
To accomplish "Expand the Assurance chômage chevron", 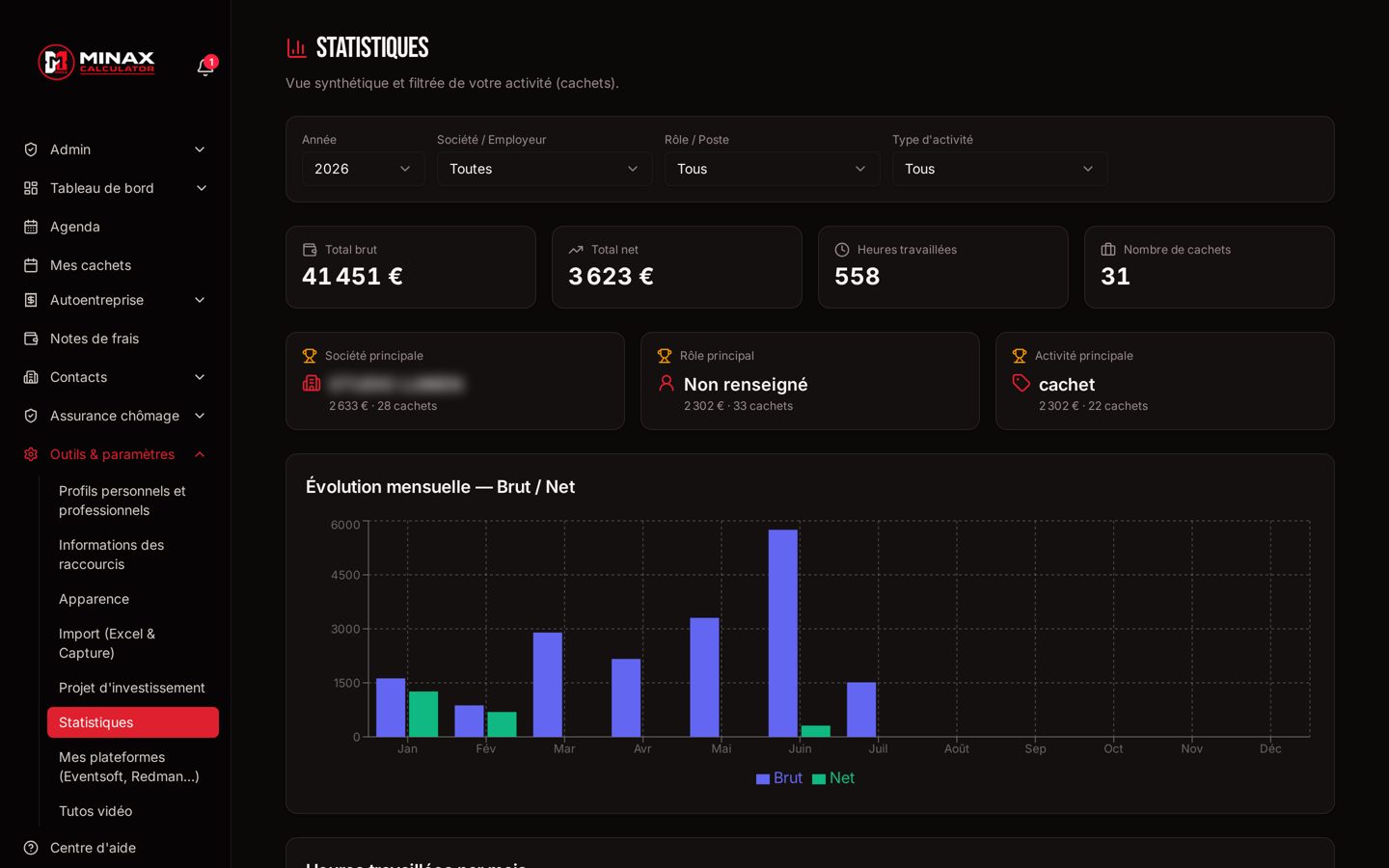I will [200, 416].
